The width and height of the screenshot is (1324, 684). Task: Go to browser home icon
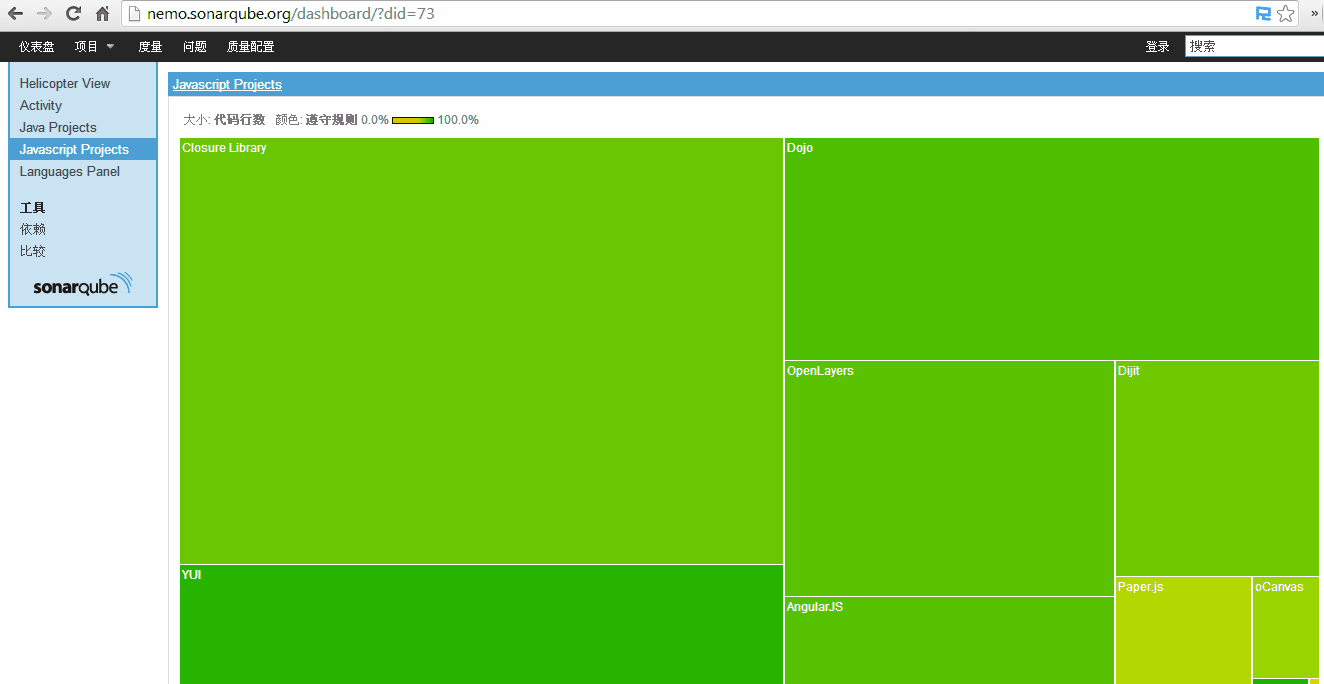(x=102, y=14)
